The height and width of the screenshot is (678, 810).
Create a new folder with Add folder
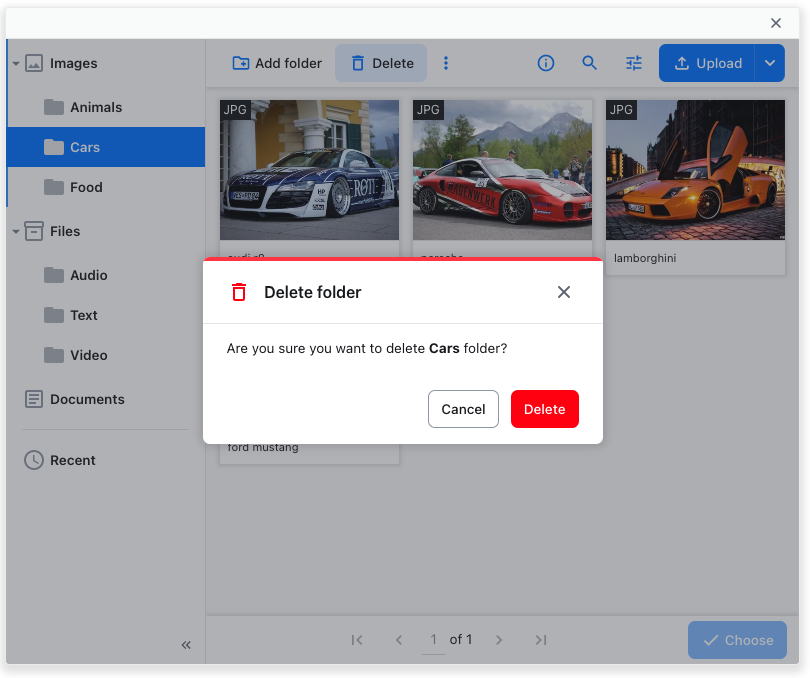tap(276, 63)
